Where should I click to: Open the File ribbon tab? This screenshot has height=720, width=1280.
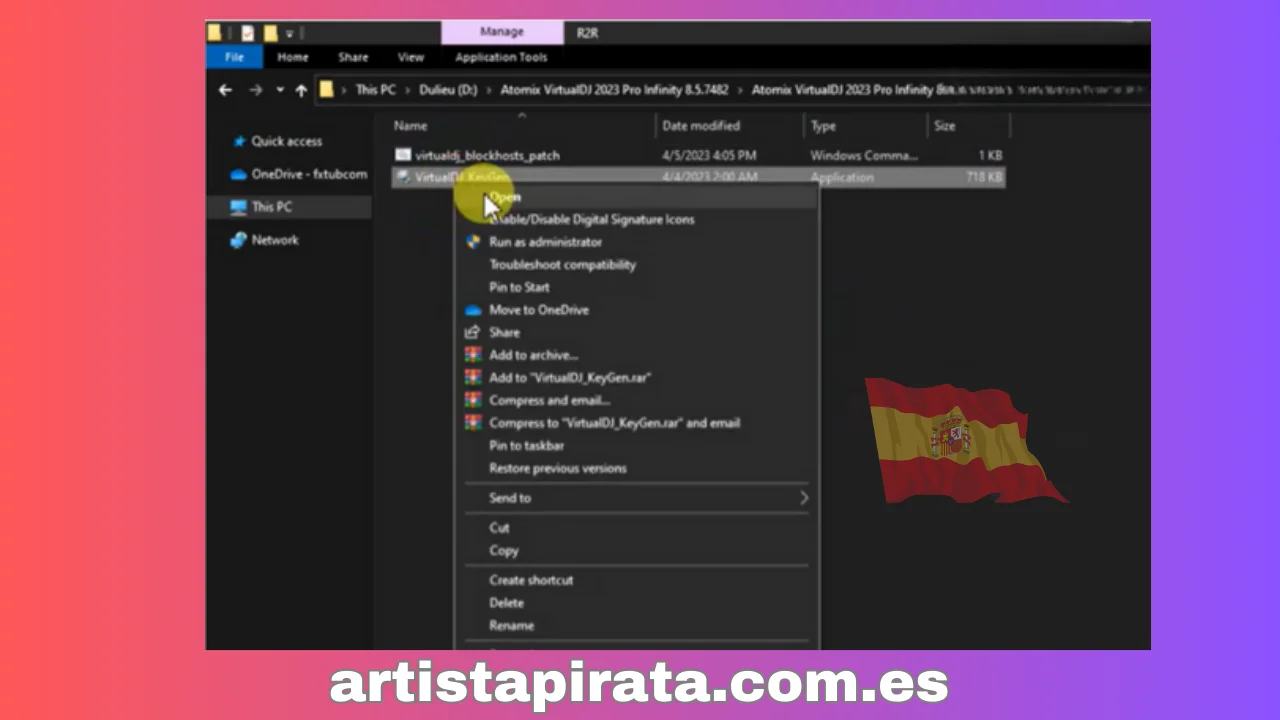(234, 57)
